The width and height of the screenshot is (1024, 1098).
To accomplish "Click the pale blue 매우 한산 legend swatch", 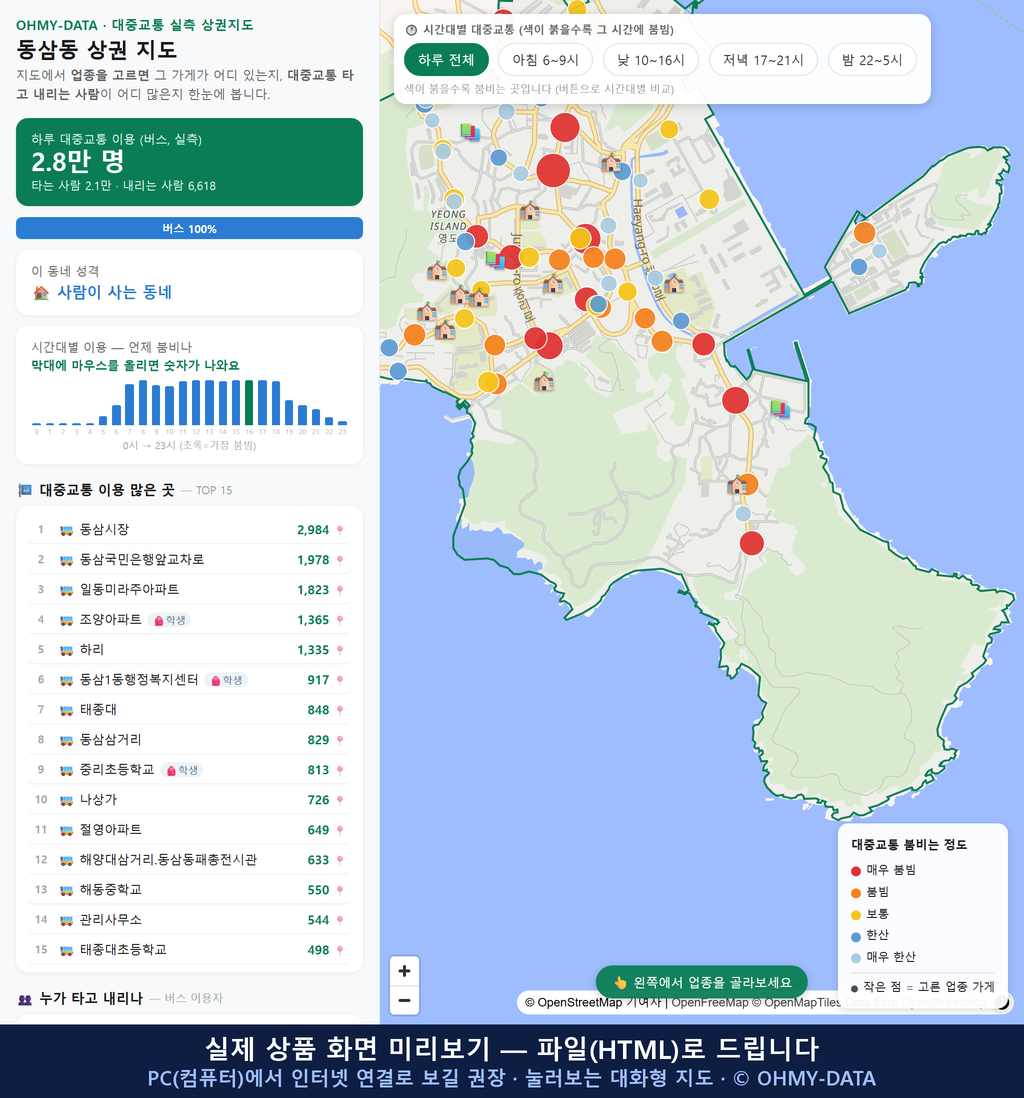I will (x=855, y=958).
